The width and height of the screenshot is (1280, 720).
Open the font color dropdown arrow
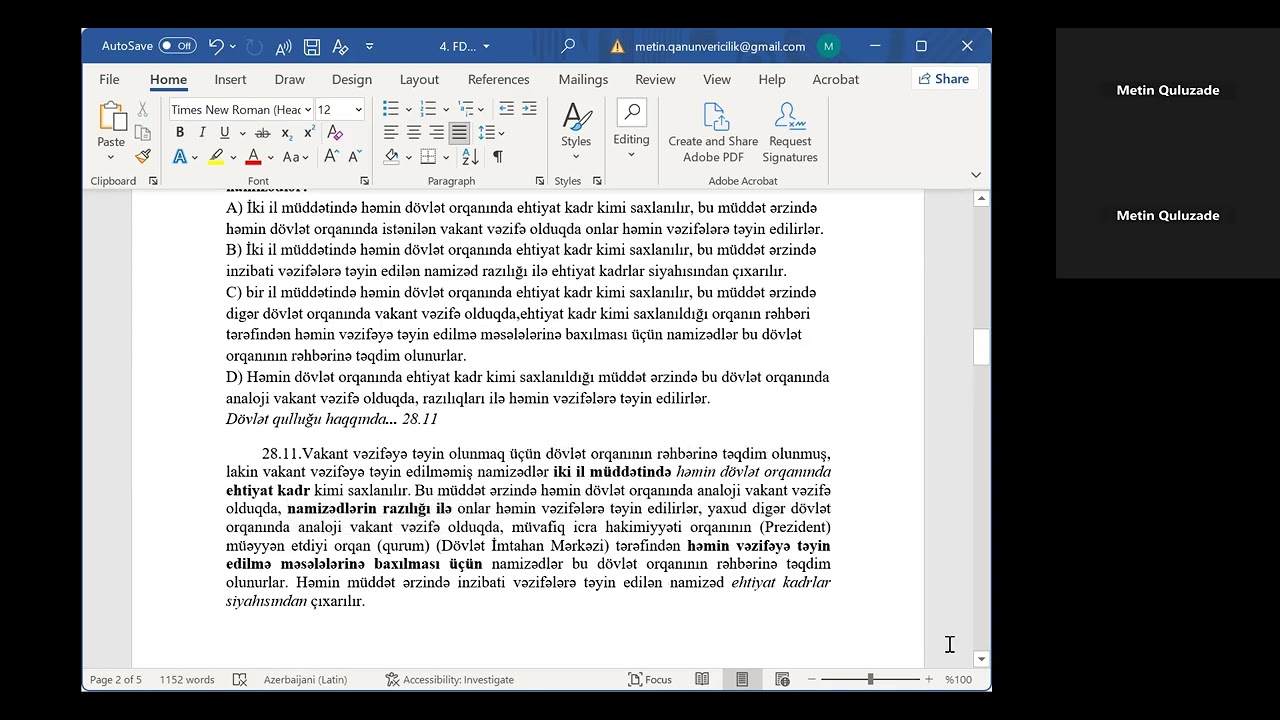270,157
